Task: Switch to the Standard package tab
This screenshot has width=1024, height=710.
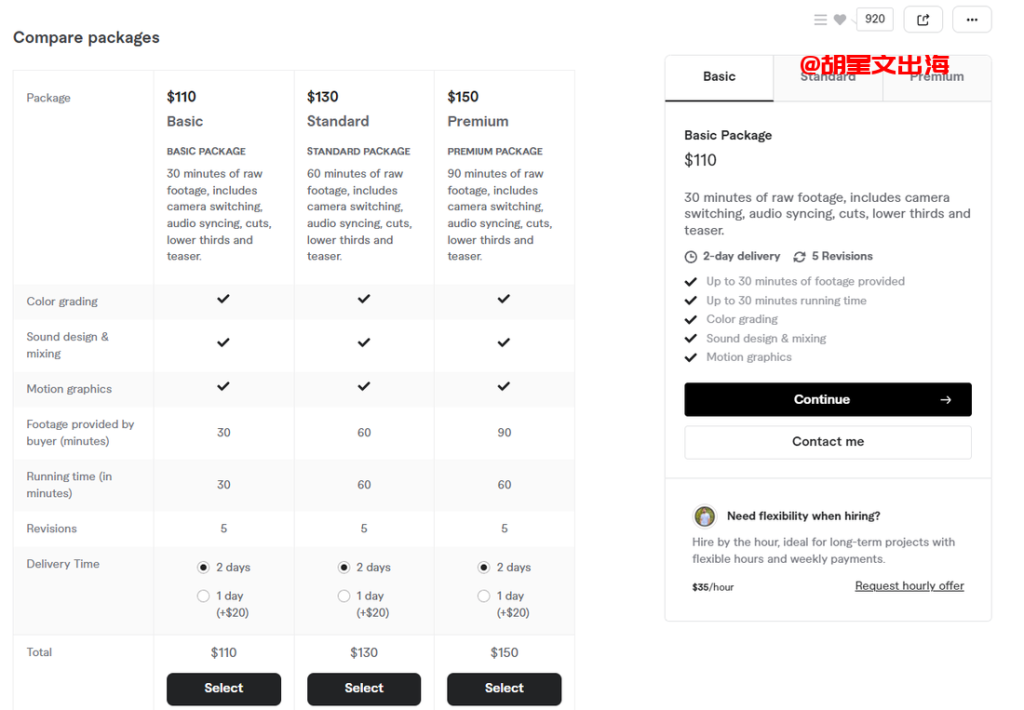Action: pos(828,78)
